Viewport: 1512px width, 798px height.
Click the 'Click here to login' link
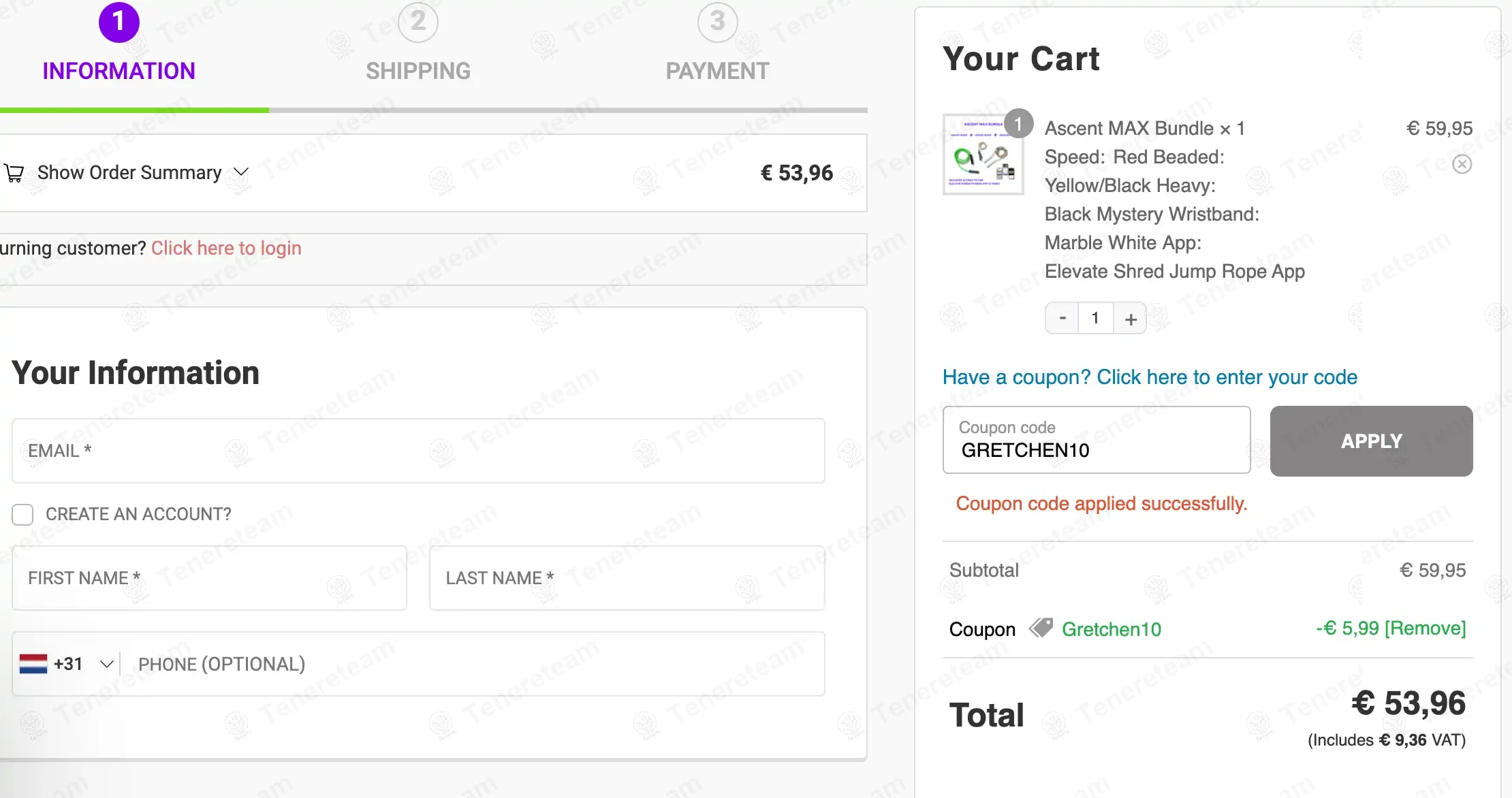226,248
